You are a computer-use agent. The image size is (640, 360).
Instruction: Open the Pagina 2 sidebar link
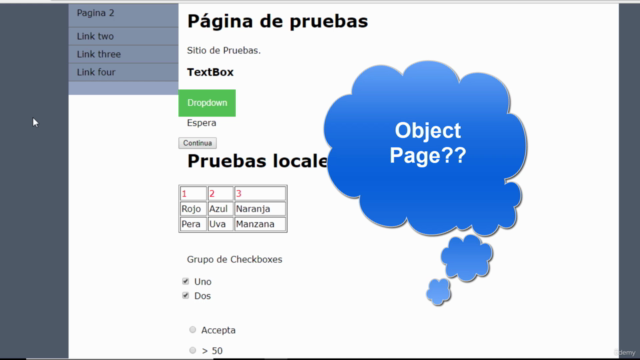[123, 15]
